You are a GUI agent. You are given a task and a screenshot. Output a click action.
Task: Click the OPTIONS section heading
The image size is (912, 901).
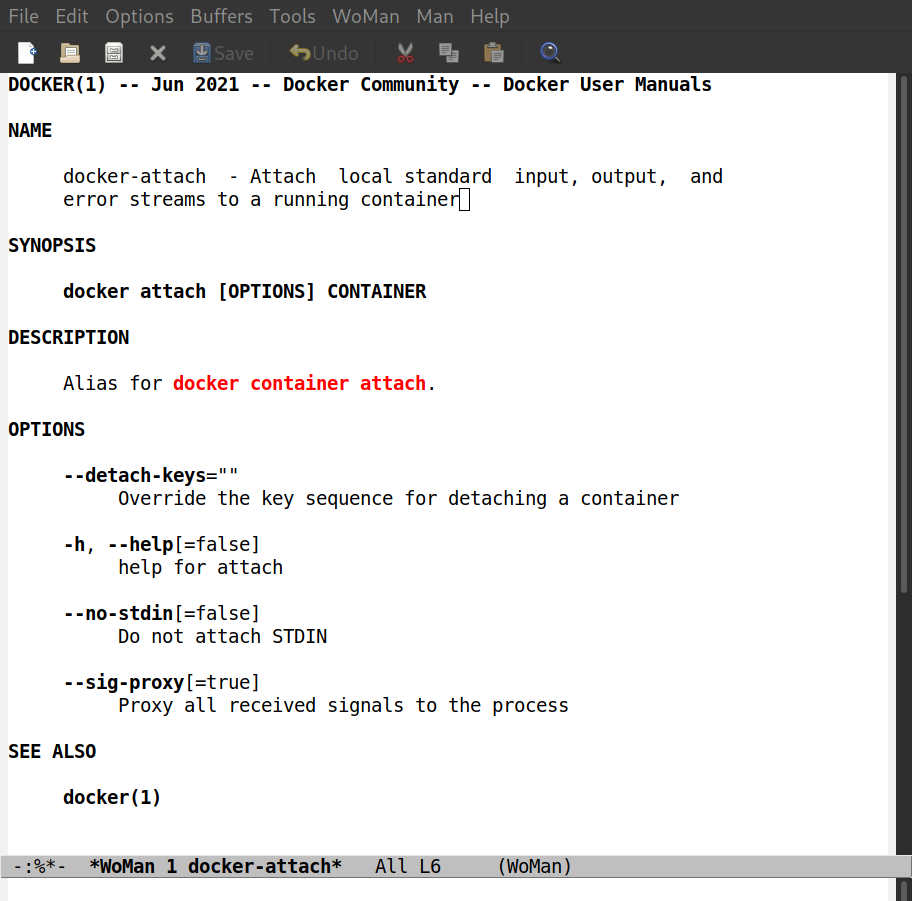pyautogui.click(x=47, y=429)
